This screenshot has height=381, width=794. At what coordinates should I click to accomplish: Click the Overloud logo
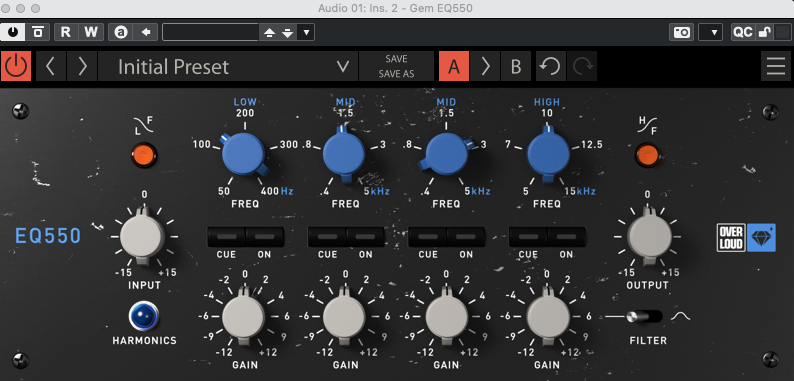pyautogui.click(x=731, y=238)
